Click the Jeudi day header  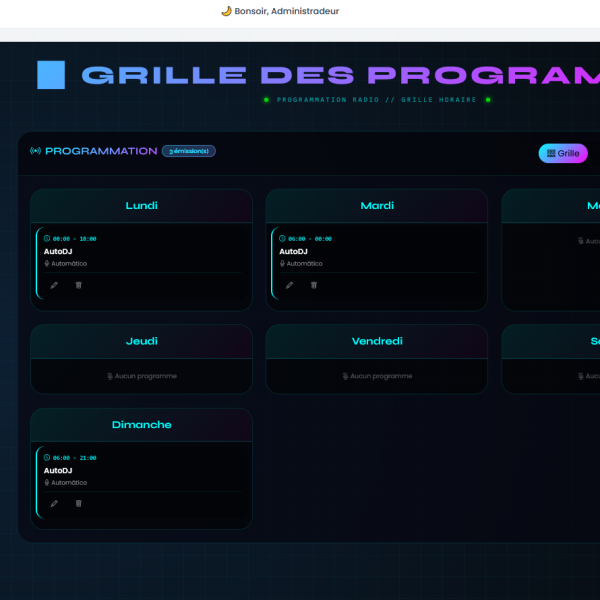[142, 341]
